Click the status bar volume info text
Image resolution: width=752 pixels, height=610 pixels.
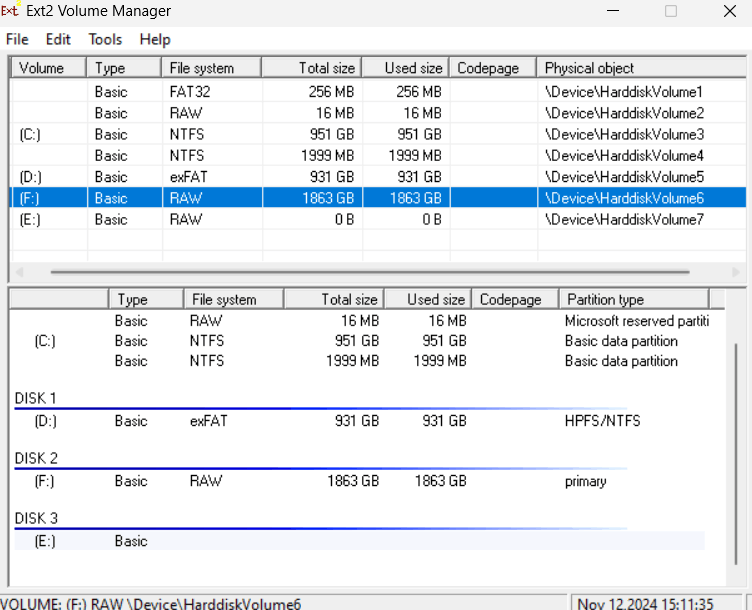[151, 603]
